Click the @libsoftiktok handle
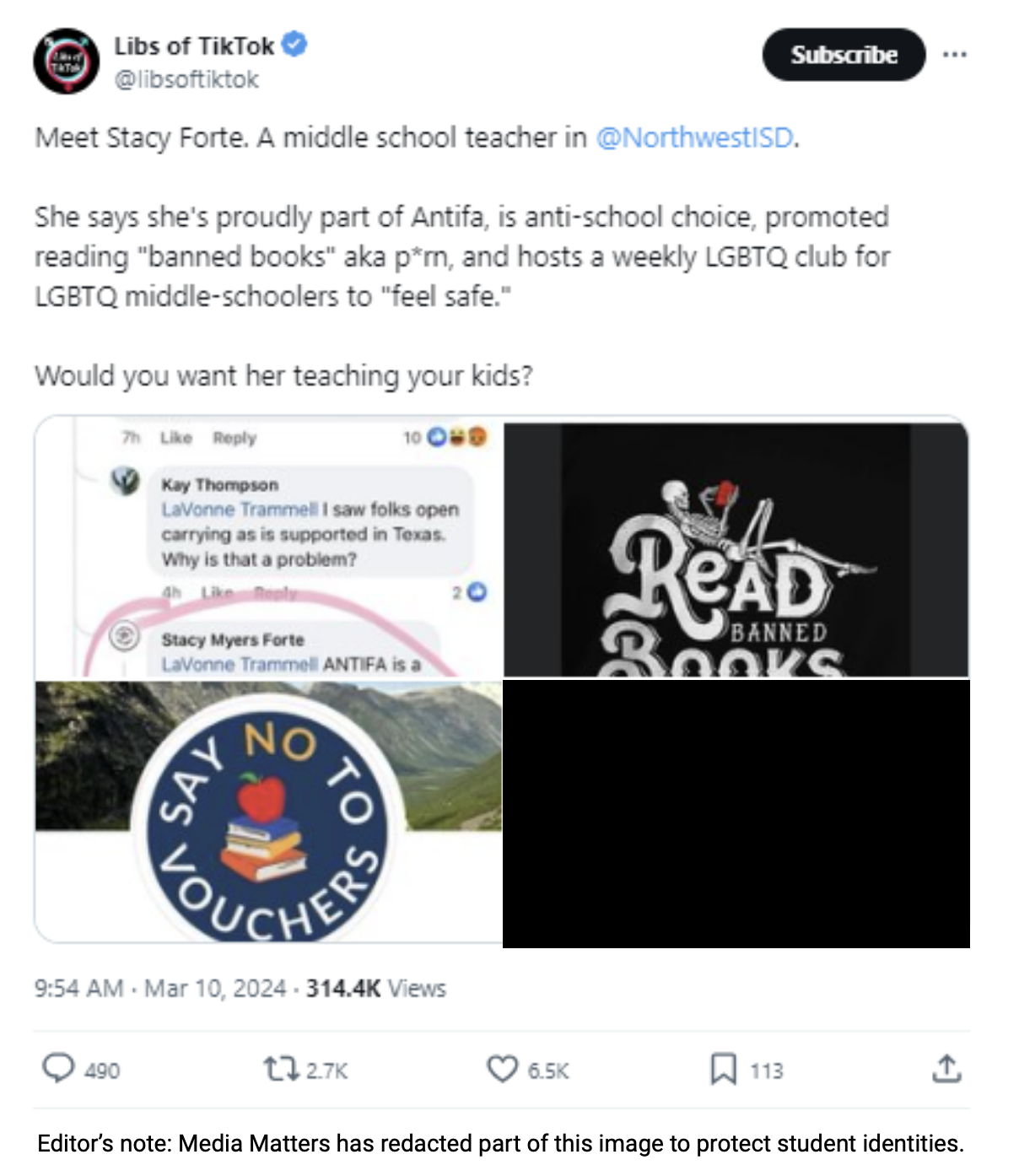The height and width of the screenshot is (1176, 1019). point(186,79)
